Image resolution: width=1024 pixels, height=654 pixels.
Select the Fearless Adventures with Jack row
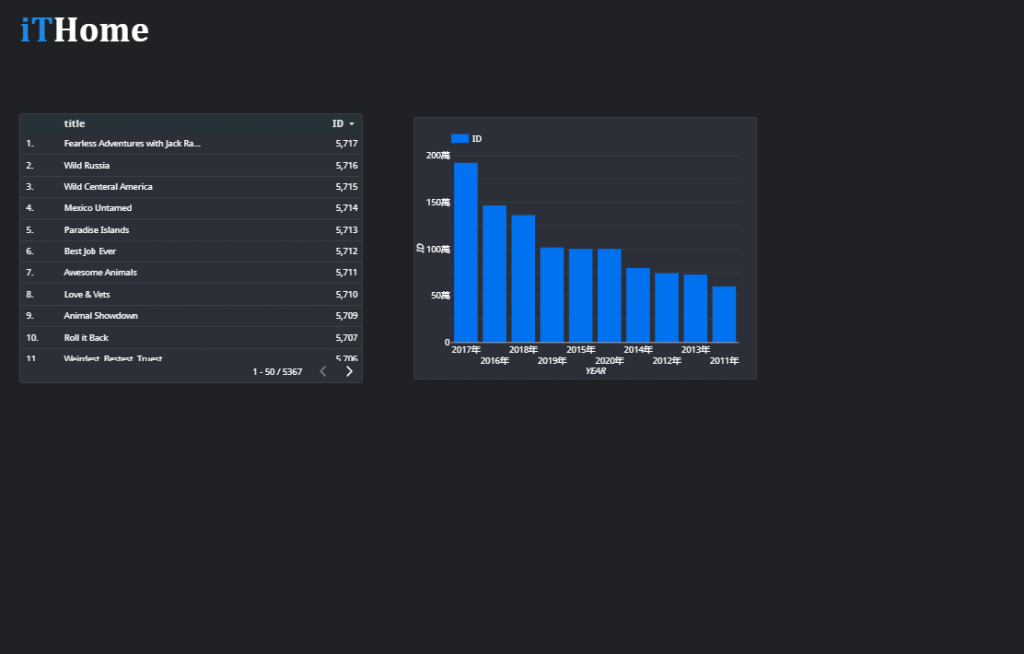(x=191, y=144)
